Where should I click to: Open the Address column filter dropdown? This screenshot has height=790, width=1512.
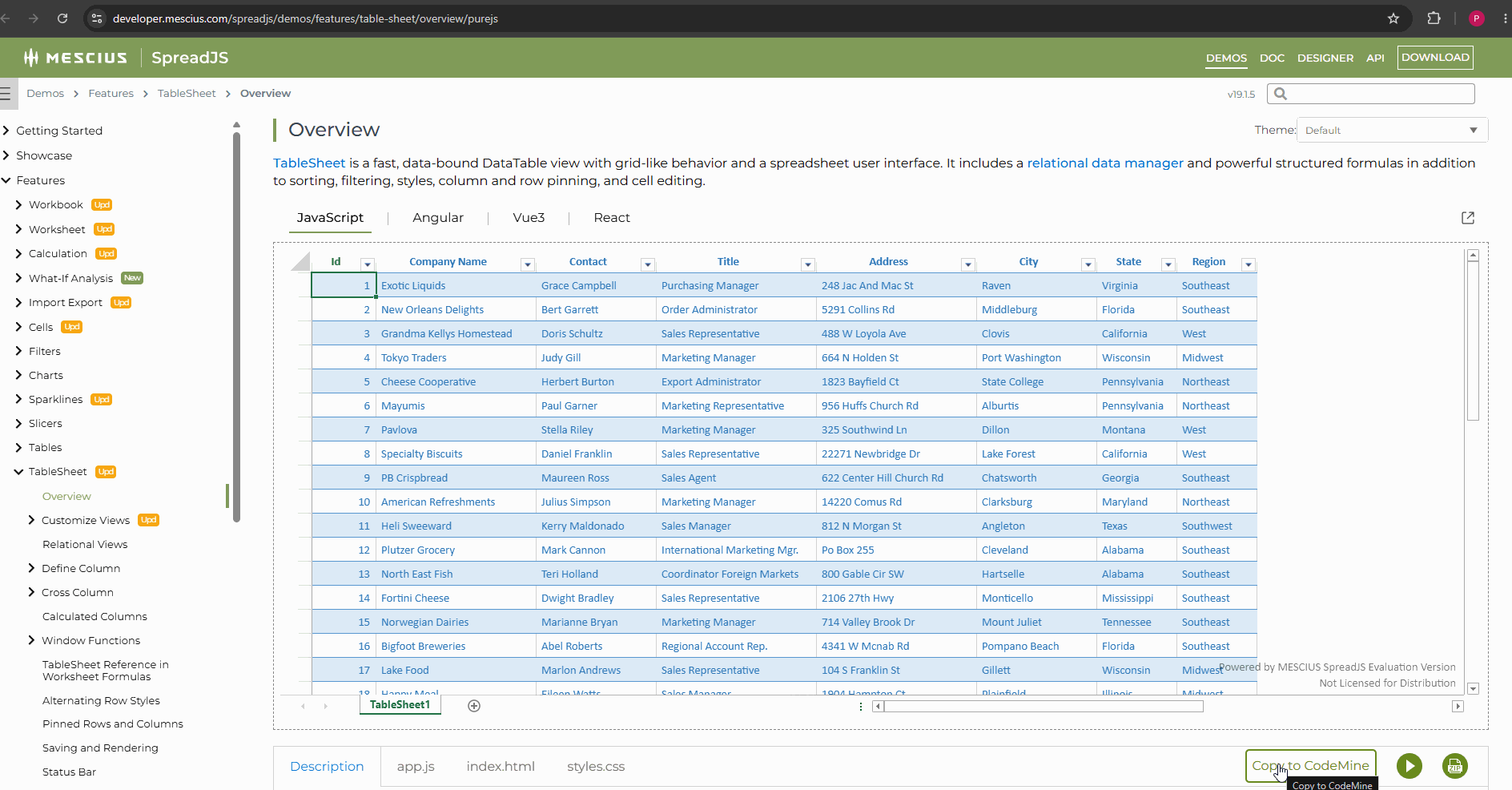[x=968, y=264]
